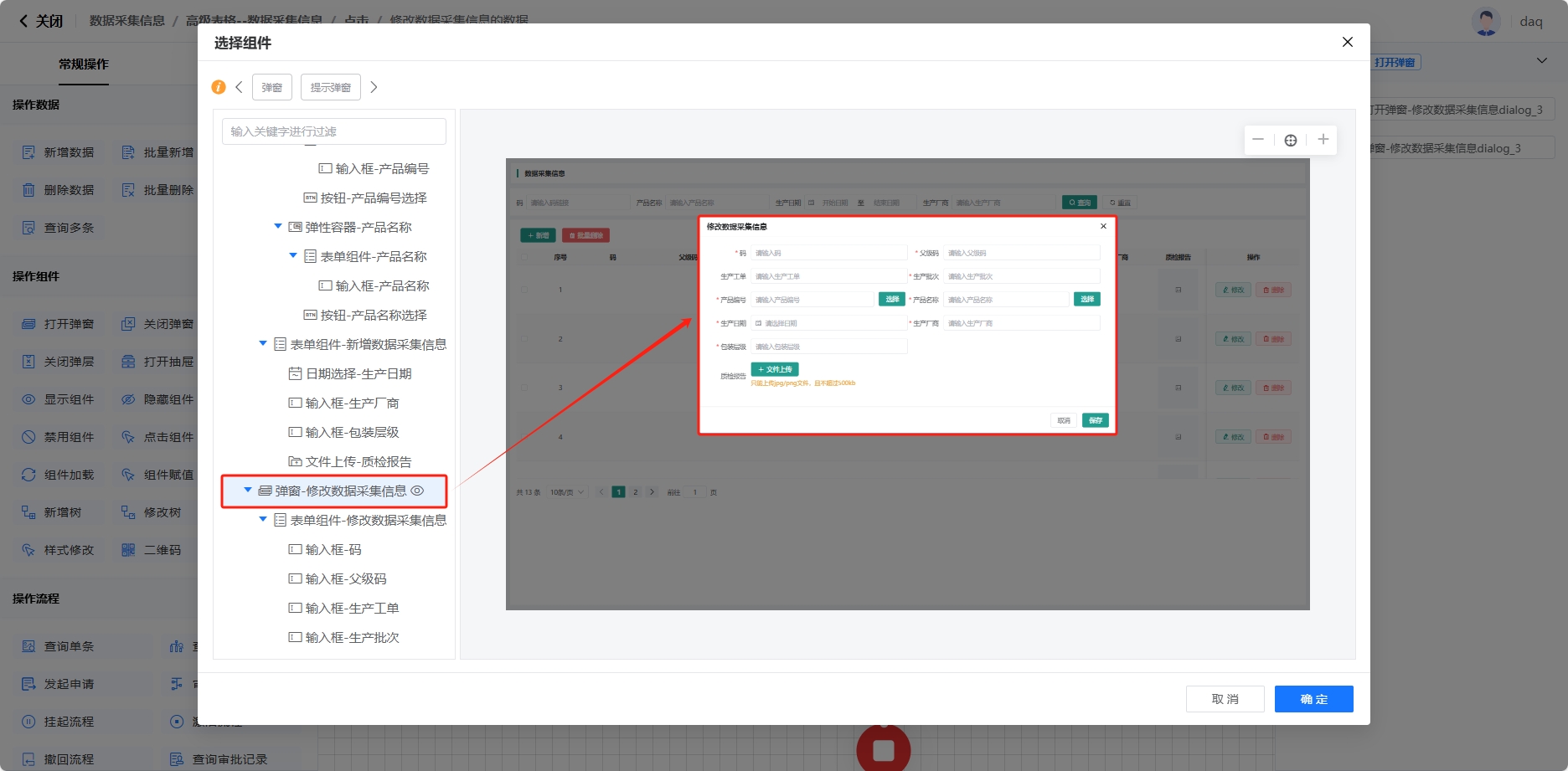Toggle the eye icon on 弹窗-修改数据采集信息

pyautogui.click(x=417, y=491)
